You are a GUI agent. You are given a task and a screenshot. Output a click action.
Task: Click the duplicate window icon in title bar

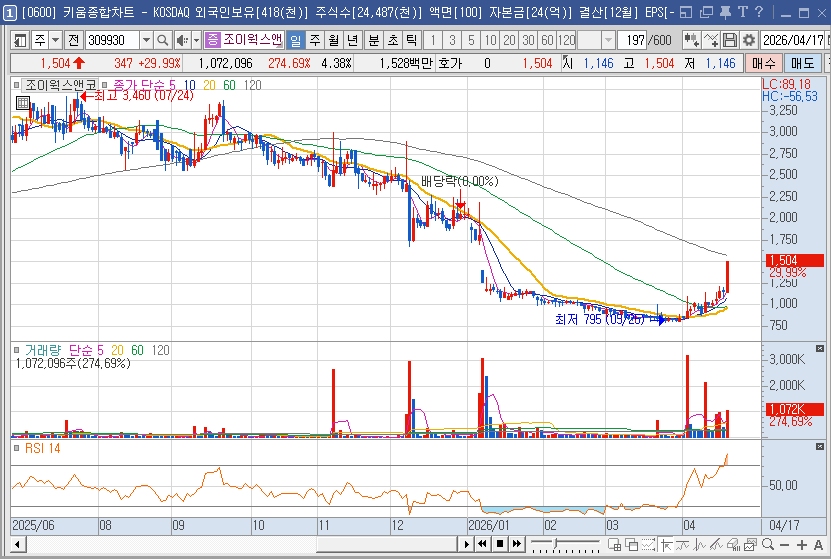click(706, 12)
